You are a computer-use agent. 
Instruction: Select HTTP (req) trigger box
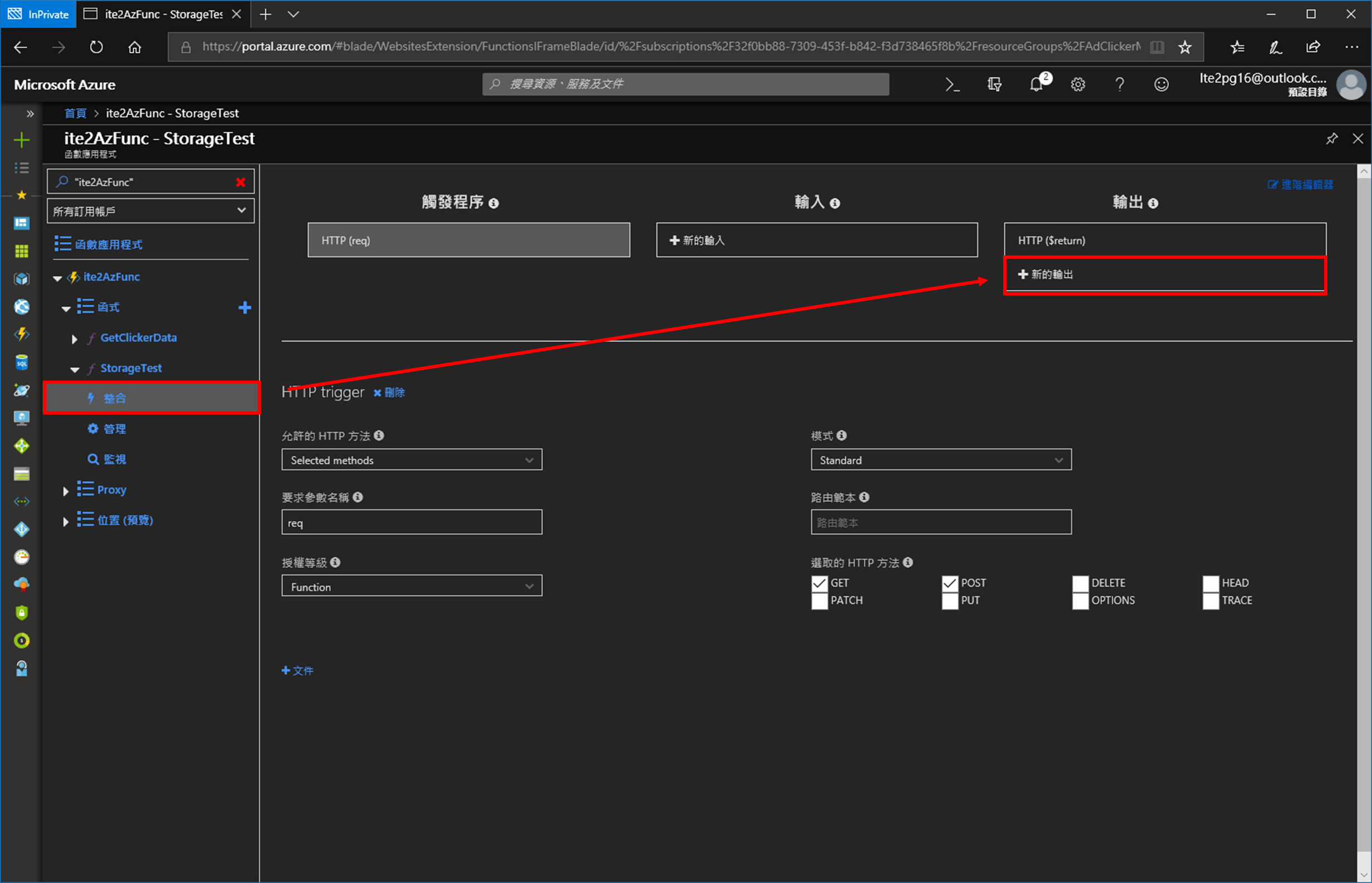468,240
